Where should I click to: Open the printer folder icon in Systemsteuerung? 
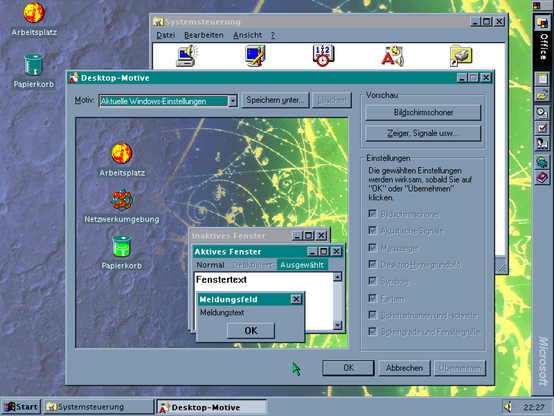point(461,55)
